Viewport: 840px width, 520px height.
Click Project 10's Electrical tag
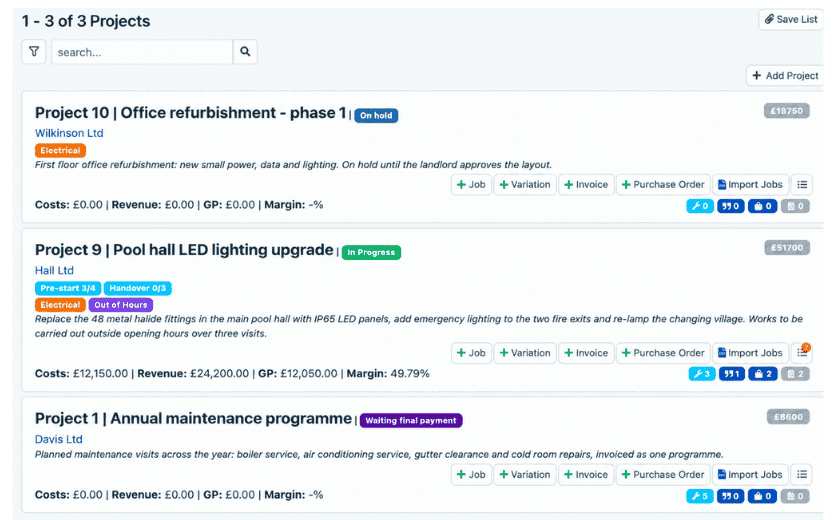[x=60, y=150]
